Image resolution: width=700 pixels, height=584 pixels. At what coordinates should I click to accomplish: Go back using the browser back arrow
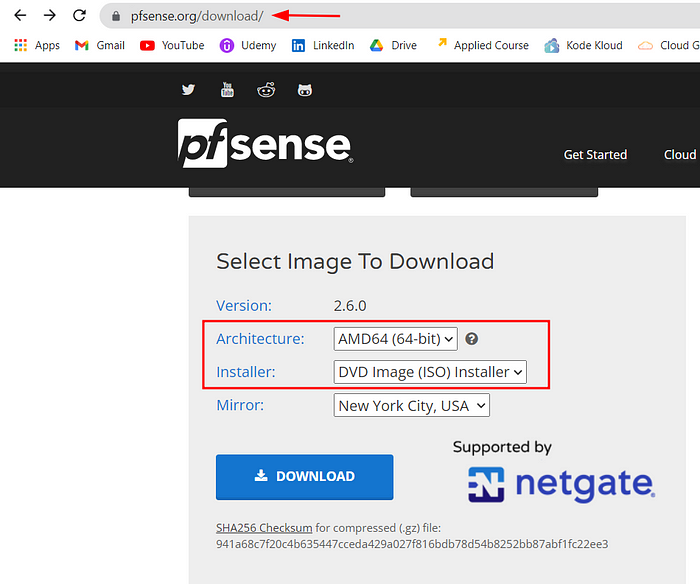(x=21, y=16)
